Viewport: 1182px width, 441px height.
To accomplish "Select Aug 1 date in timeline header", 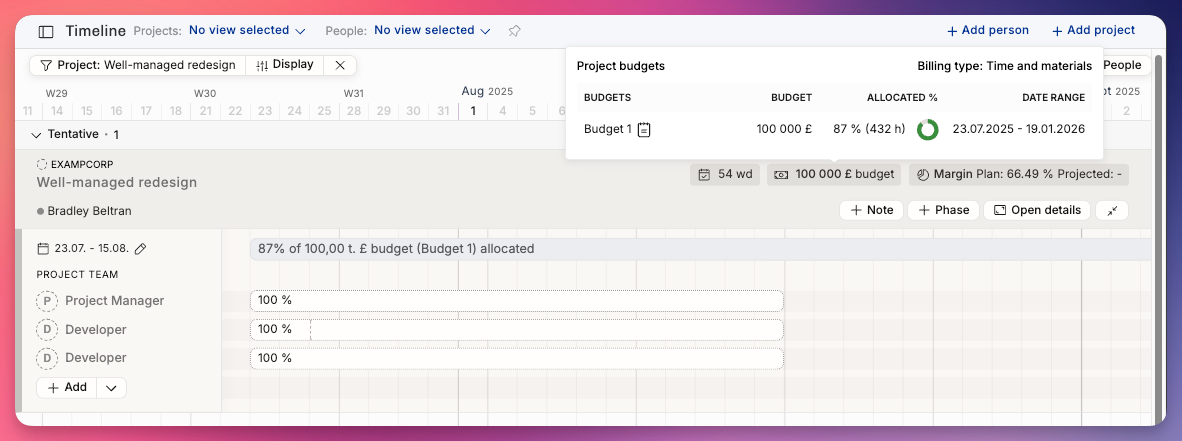I will tap(473, 111).
